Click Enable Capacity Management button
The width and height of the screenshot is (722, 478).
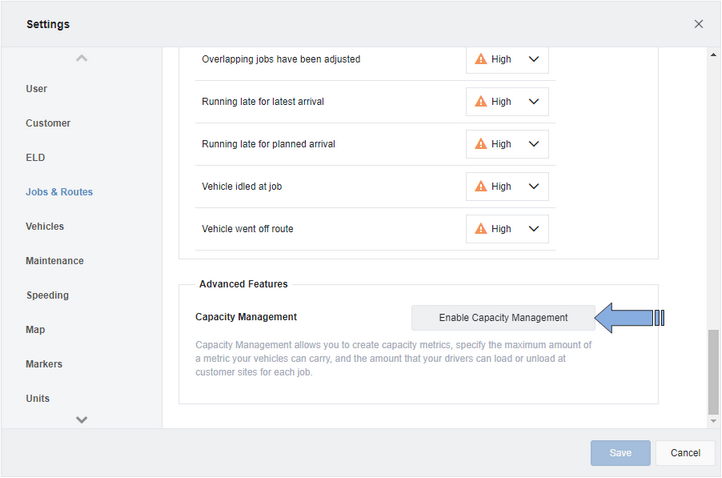point(503,318)
